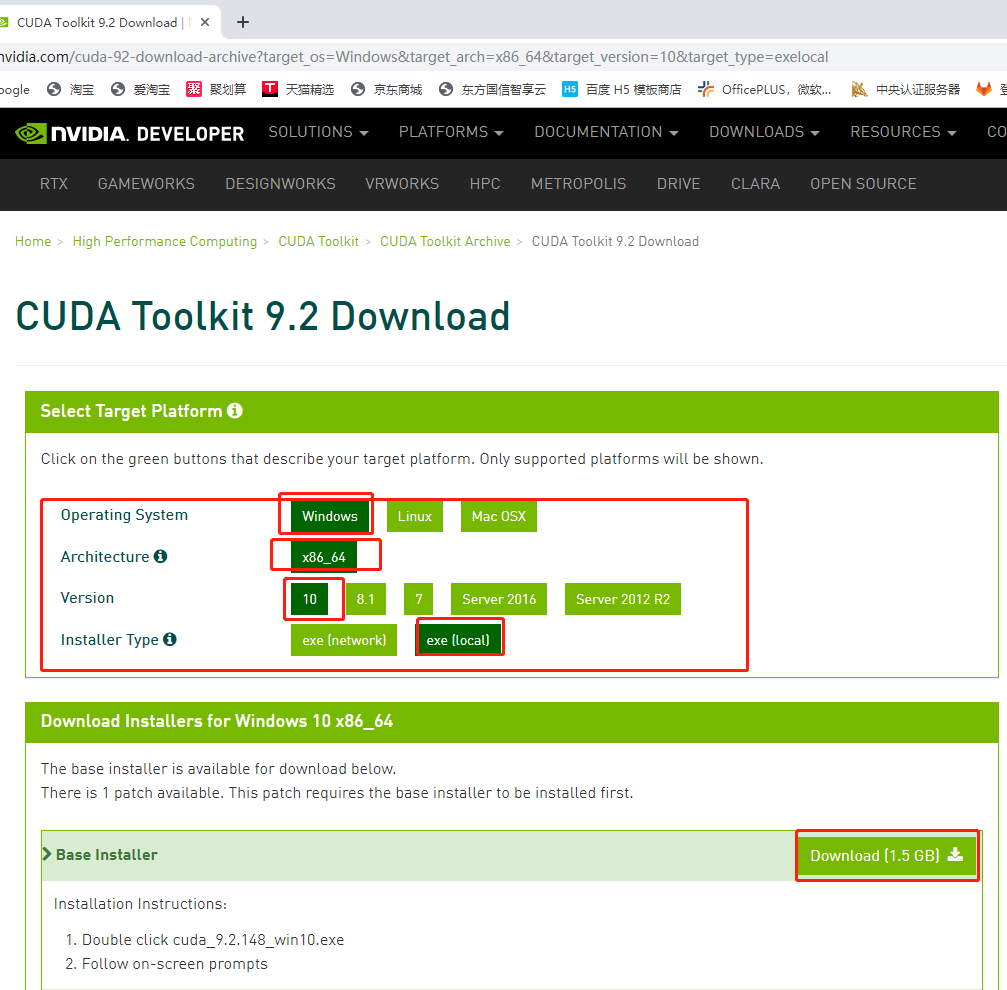
Task: Open the 百度 H5 模板商店 bookmark
Action: point(622,89)
